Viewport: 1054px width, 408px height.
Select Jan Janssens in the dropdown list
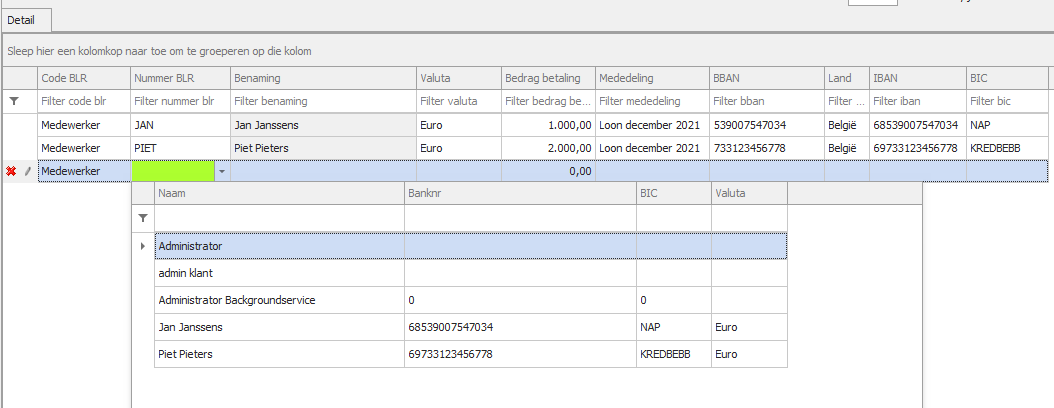tap(471, 327)
